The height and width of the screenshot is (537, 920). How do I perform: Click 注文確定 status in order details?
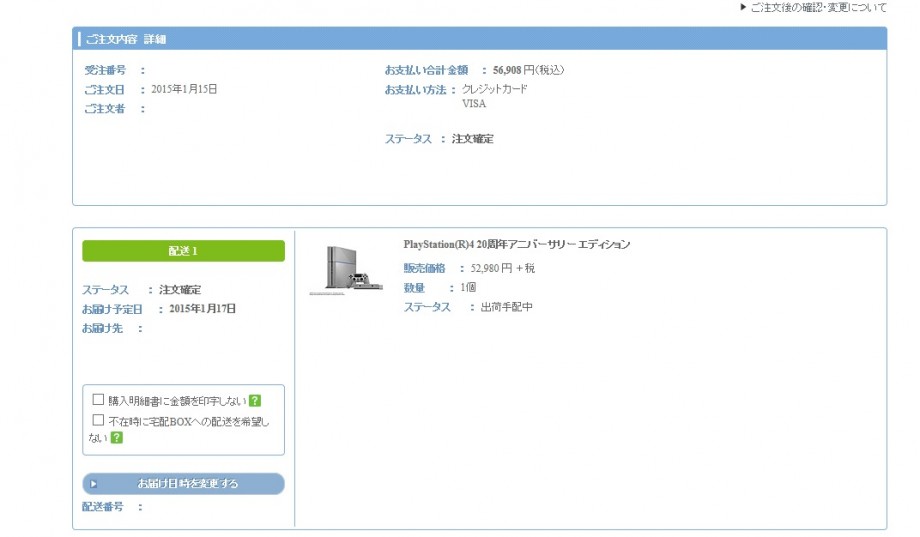(472, 139)
